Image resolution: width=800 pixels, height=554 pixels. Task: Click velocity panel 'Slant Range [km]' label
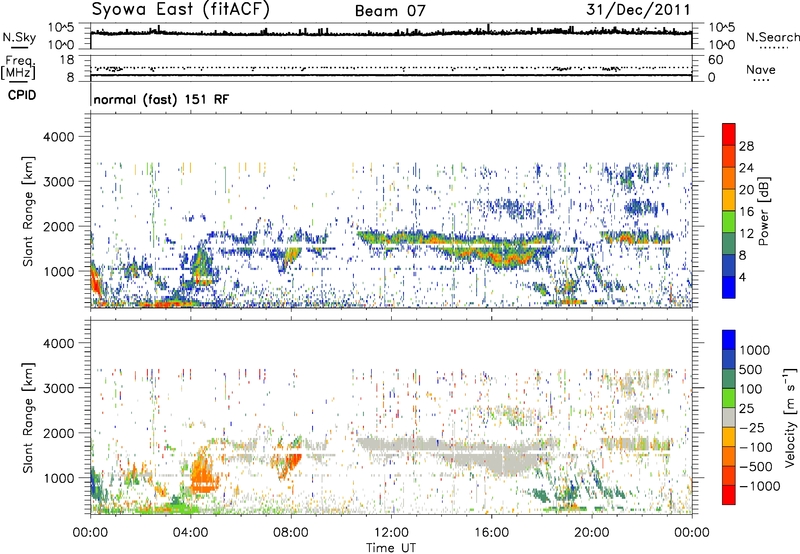[x=28, y=417]
